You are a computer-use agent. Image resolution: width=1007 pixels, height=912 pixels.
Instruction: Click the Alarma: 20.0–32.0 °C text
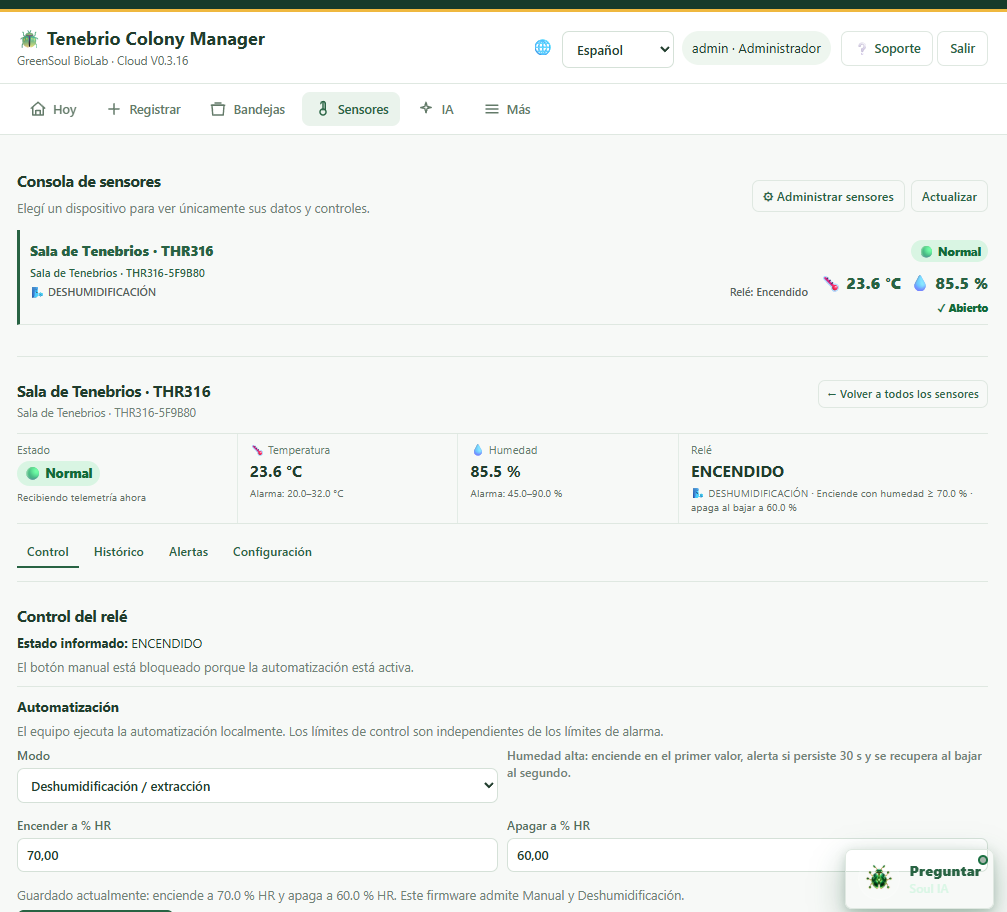(297, 494)
